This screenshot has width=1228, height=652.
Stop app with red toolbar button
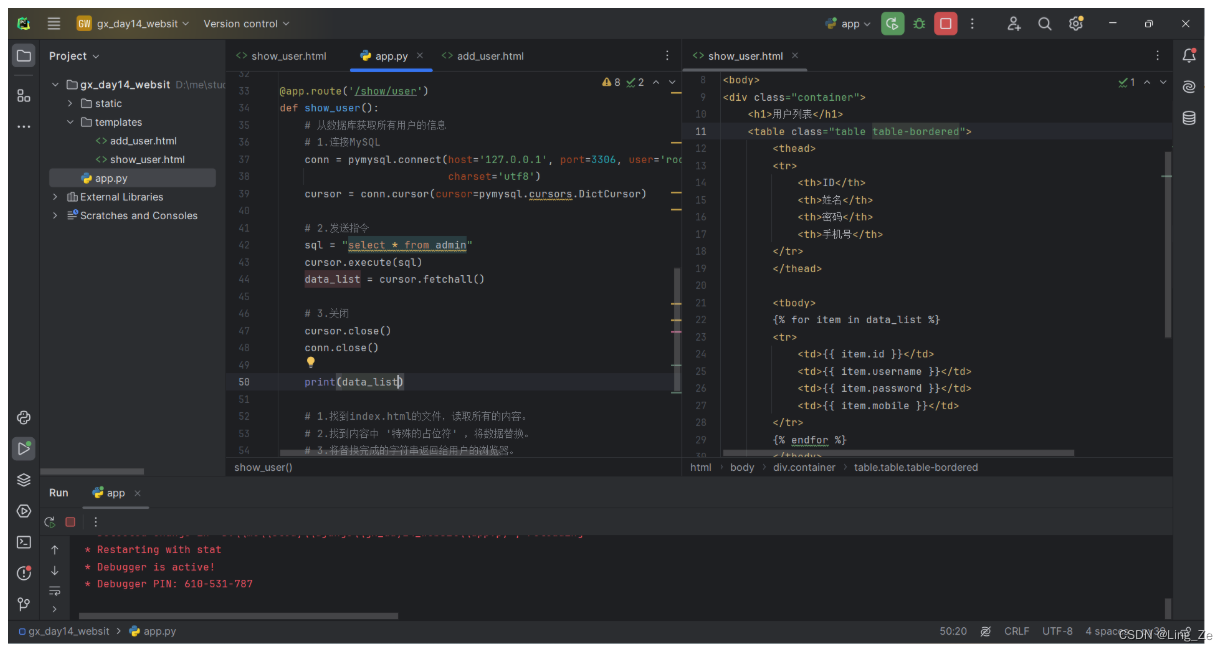pyautogui.click(x=946, y=23)
